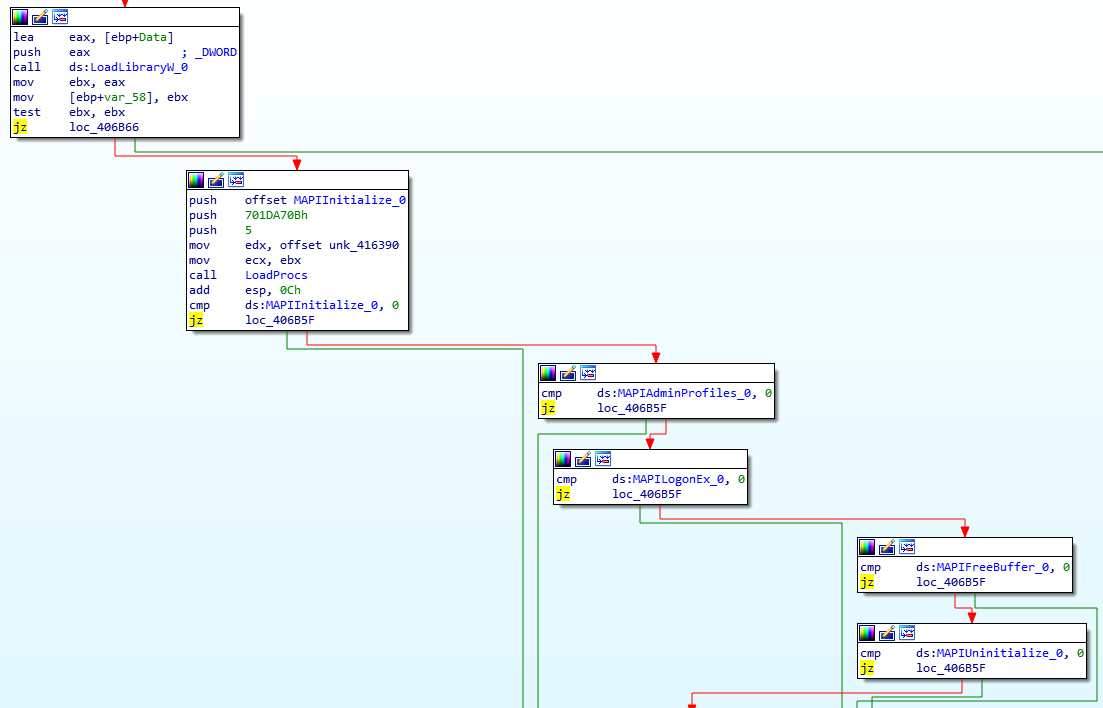Screen dimensions: 1103x708
Task: Click the group nodes icon on the MAPILogonEx block
Action: click(603, 459)
